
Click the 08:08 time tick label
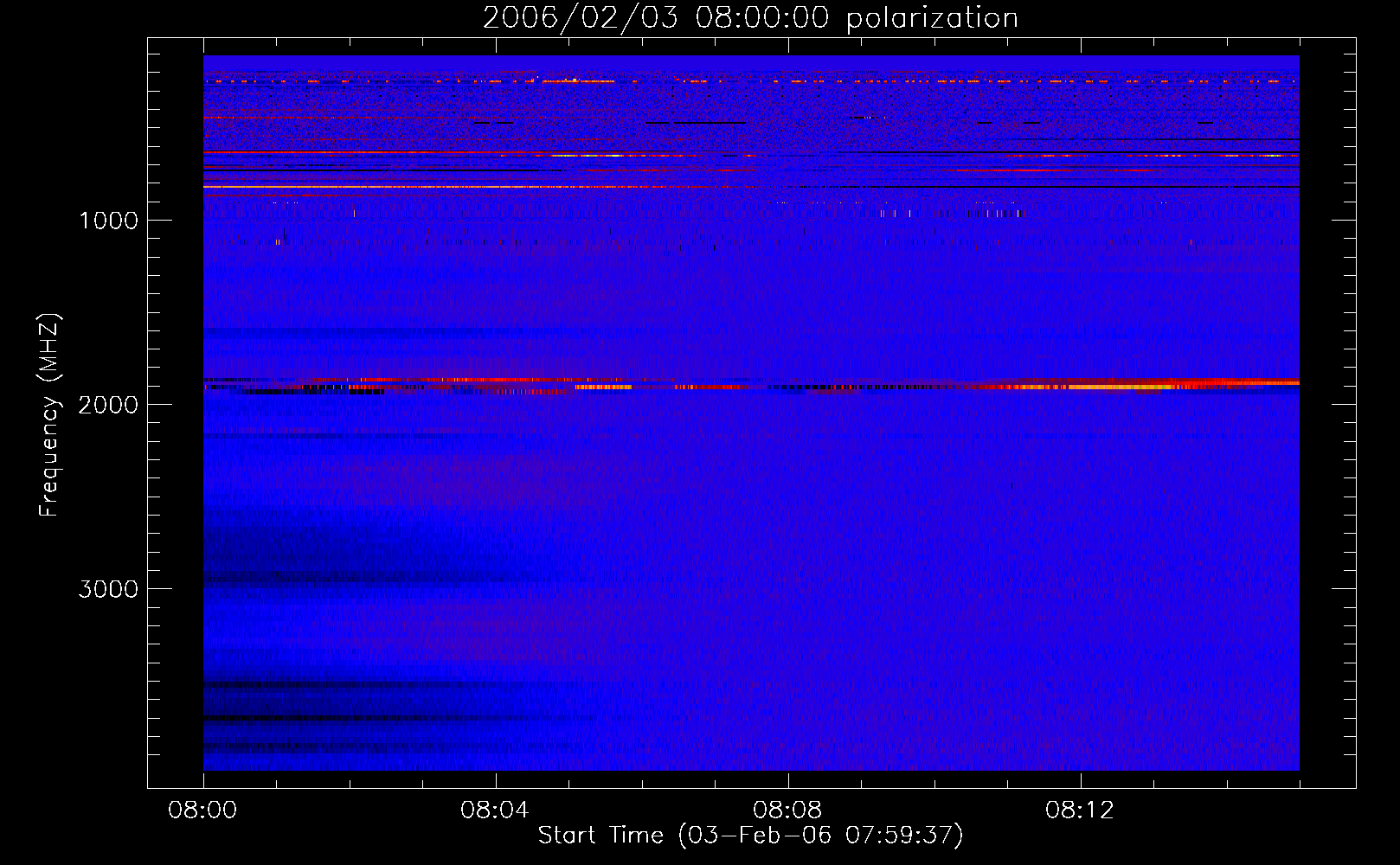787,811
